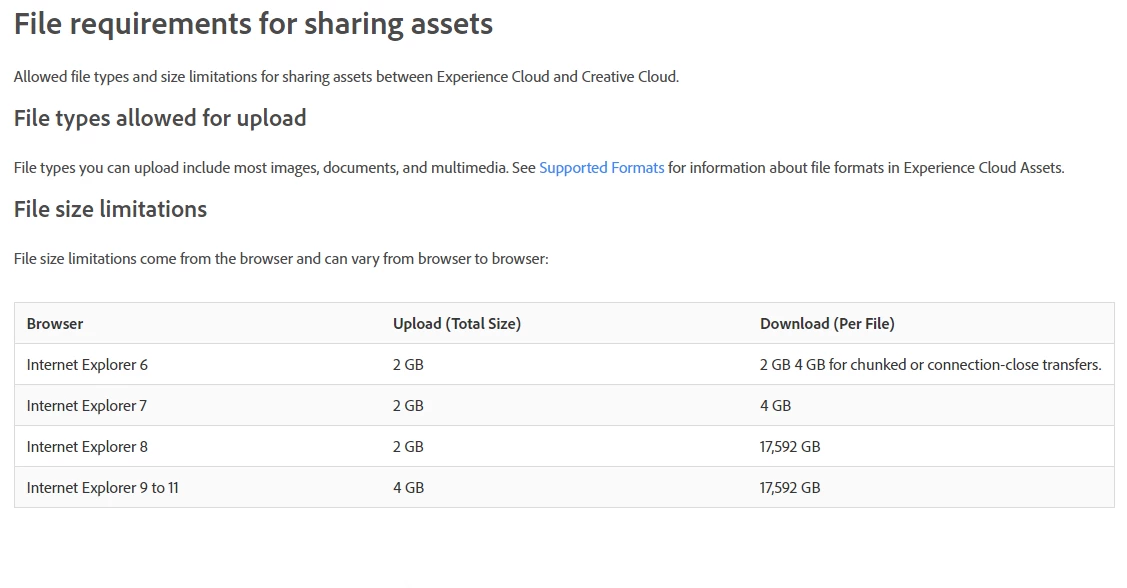Click the Download (Per File) column header
The height and width of the screenshot is (588, 1127).
click(827, 324)
